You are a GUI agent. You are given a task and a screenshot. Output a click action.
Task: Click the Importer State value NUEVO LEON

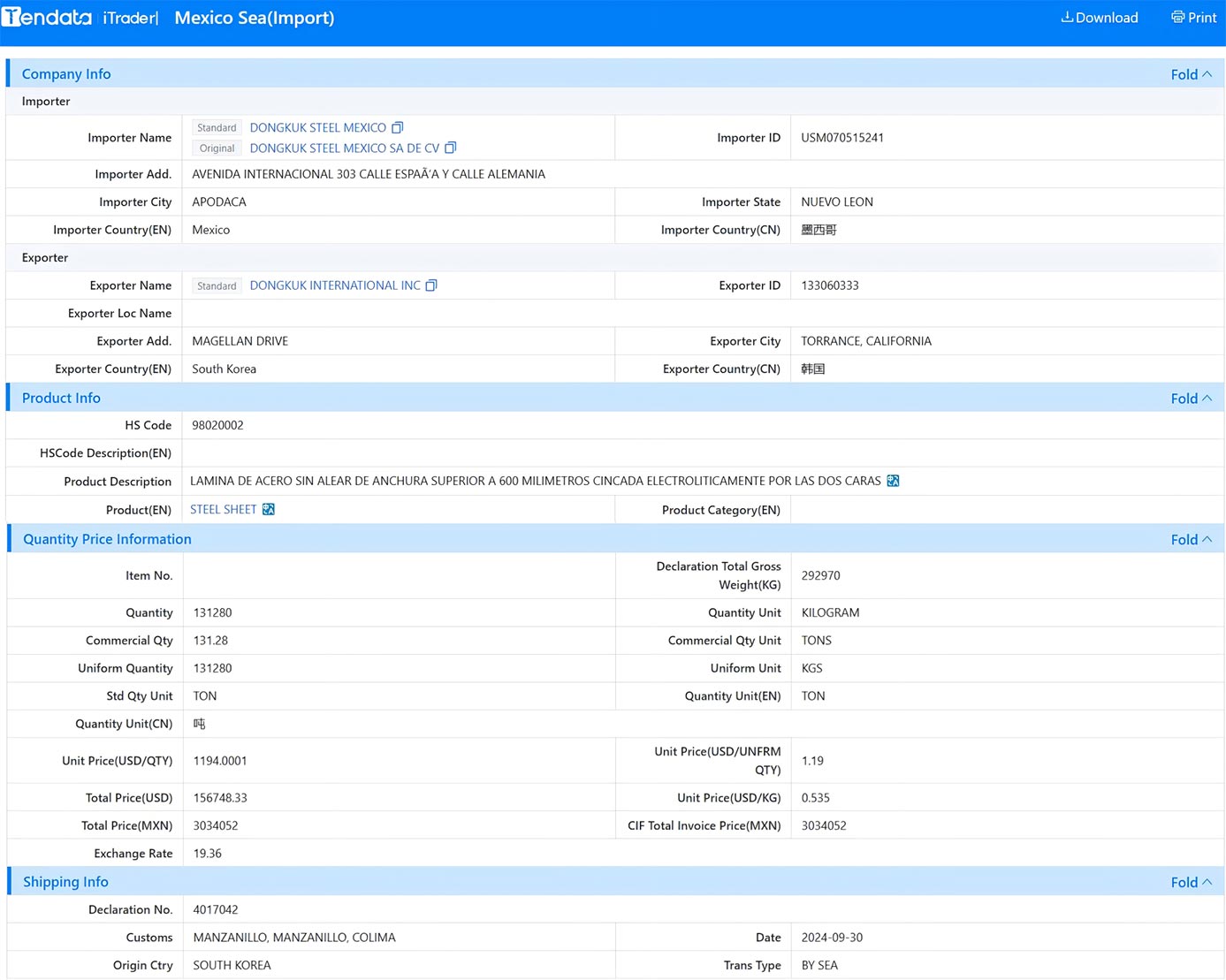tap(837, 202)
